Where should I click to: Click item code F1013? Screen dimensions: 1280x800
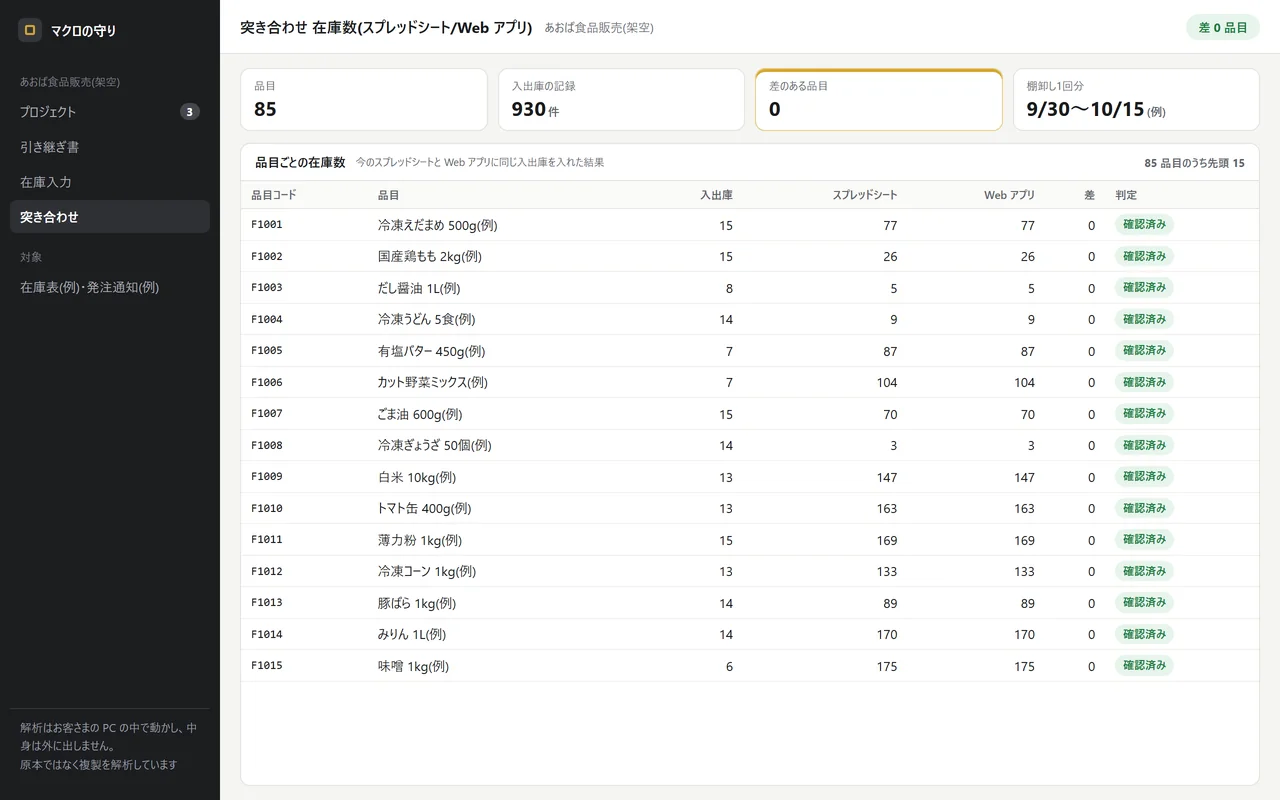point(267,603)
